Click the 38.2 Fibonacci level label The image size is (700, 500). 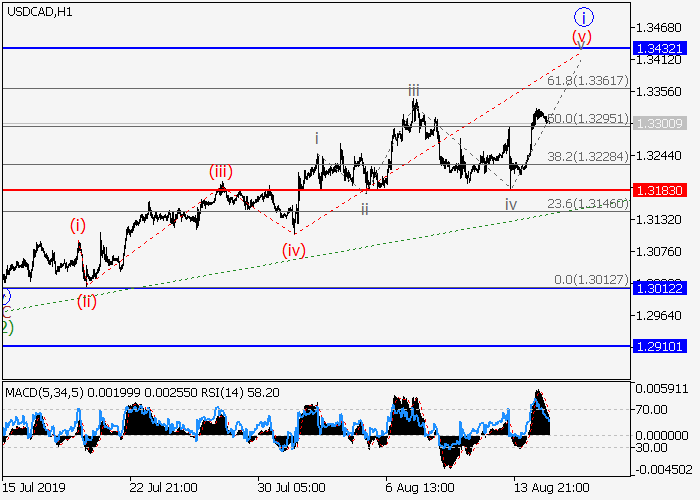point(590,156)
